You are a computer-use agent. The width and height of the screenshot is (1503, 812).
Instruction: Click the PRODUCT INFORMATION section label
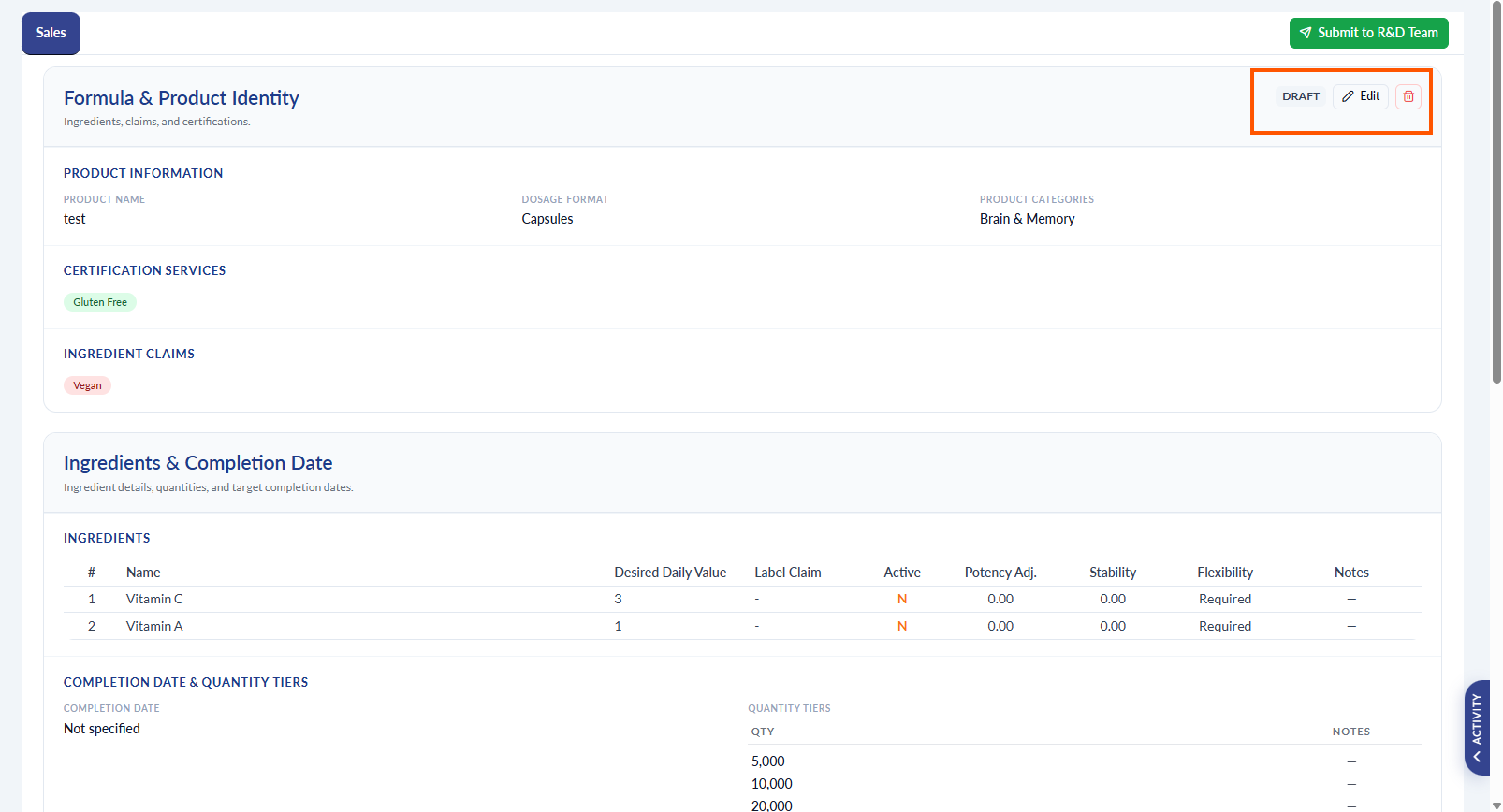tap(143, 173)
